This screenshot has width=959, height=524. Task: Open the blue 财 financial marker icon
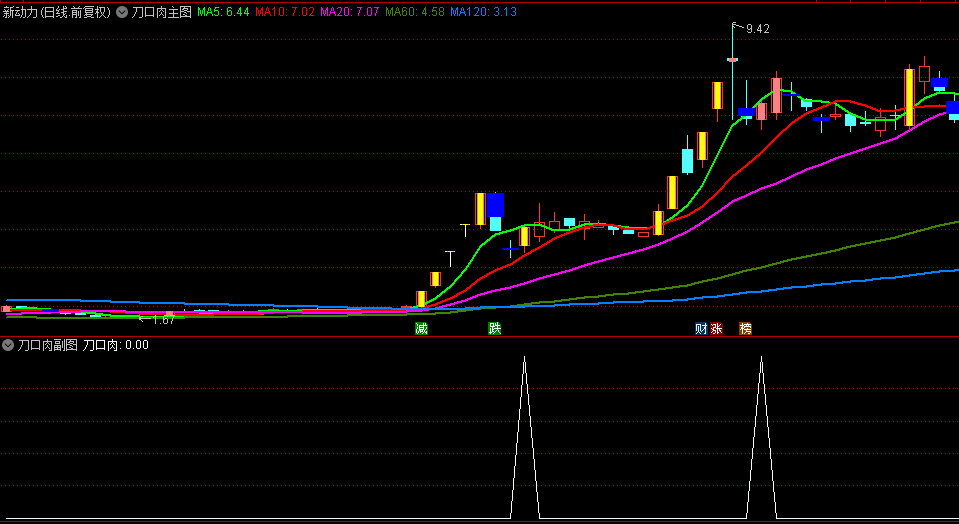coord(701,328)
